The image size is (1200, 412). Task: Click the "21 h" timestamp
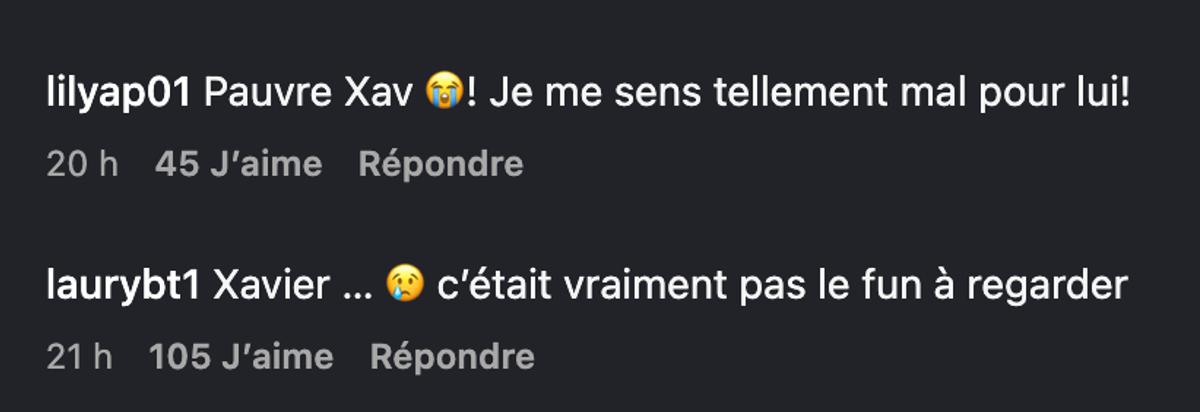(80, 356)
